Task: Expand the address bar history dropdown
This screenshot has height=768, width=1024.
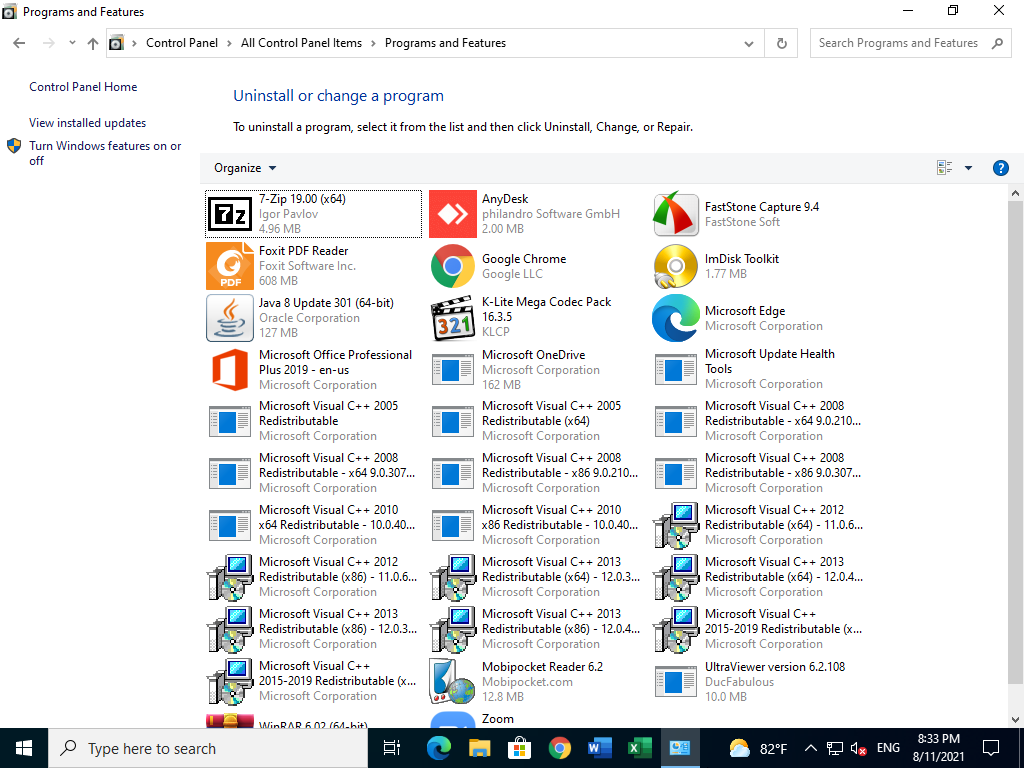Action: (748, 44)
